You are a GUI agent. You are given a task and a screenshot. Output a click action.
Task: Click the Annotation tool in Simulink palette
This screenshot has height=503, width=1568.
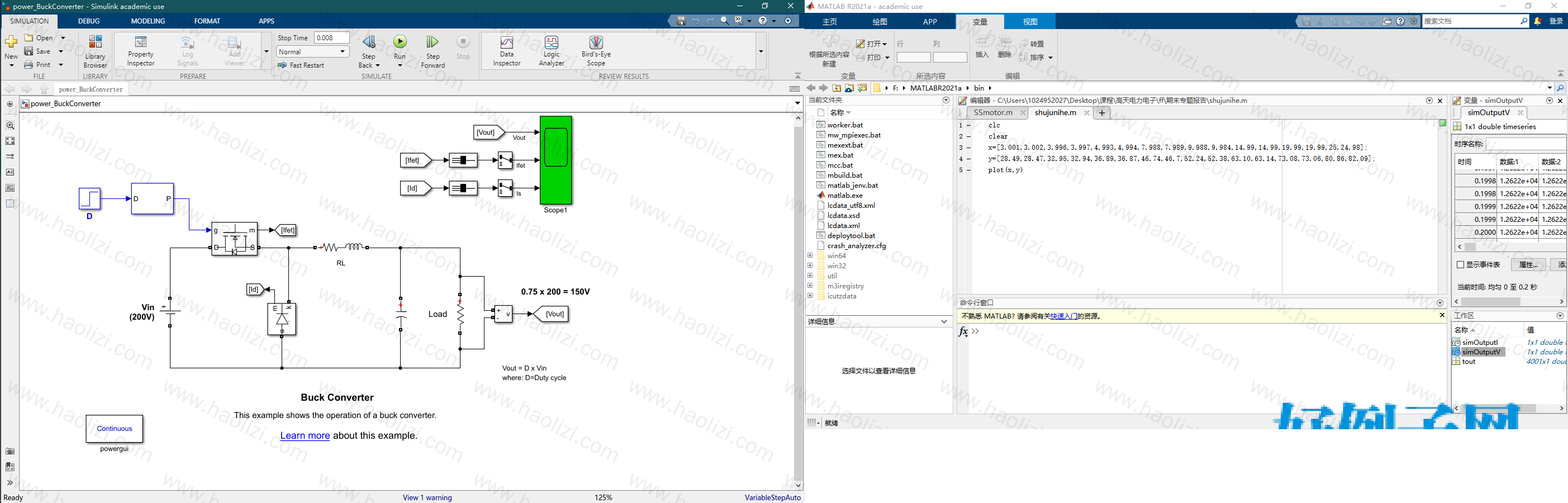[x=9, y=172]
